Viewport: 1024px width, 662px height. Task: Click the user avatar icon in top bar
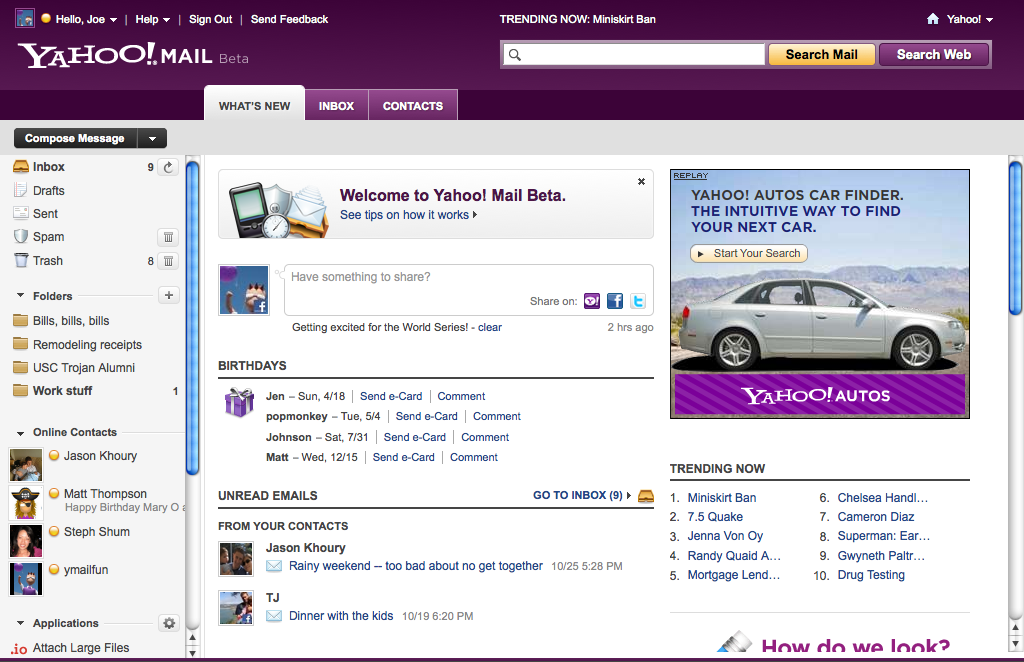point(25,18)
